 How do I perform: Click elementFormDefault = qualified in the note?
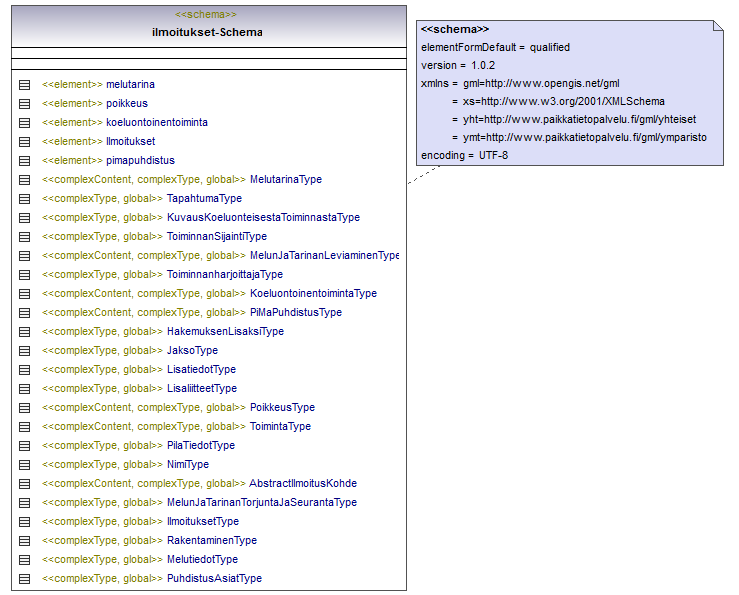click(x=495, y=47)
